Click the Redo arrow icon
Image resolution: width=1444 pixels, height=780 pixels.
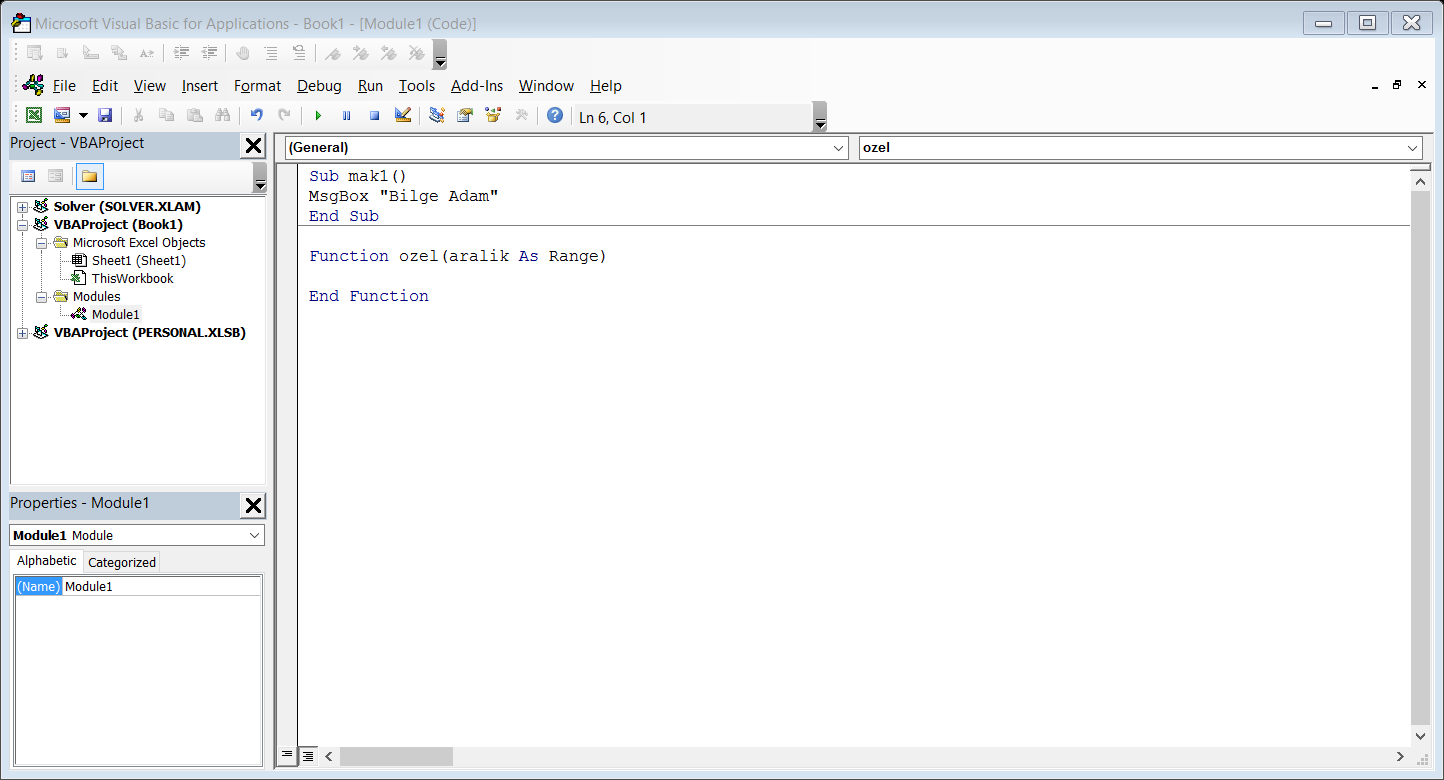285,116
